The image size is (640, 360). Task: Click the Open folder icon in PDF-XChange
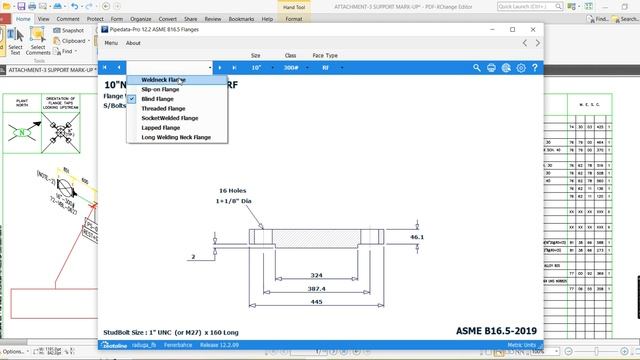click(x=7, y=7)
